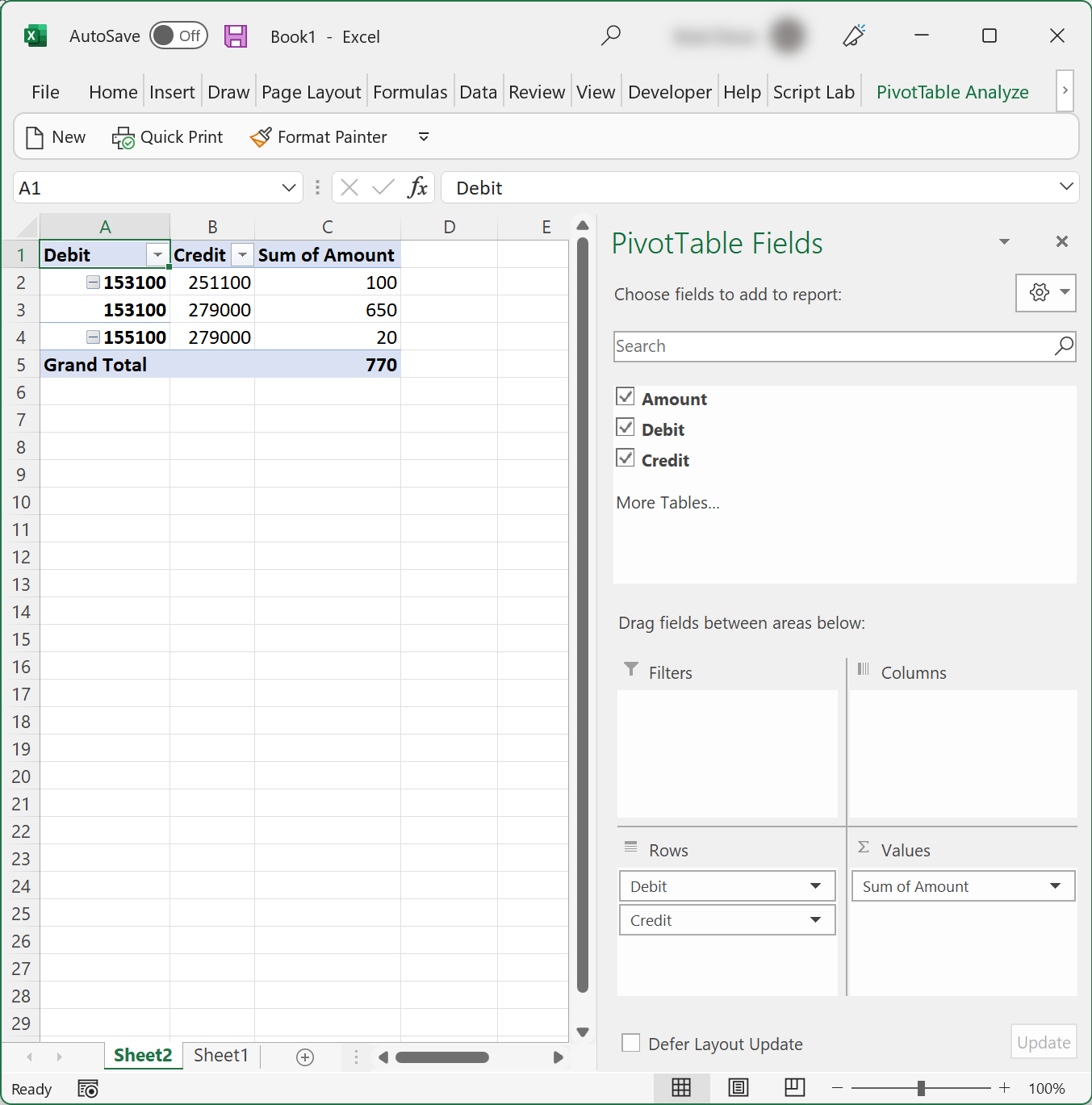The width and height of the screenshot is (1092, 1105).
Task: Open the Debit filter dropdown in cell A1
Action: 158,255
